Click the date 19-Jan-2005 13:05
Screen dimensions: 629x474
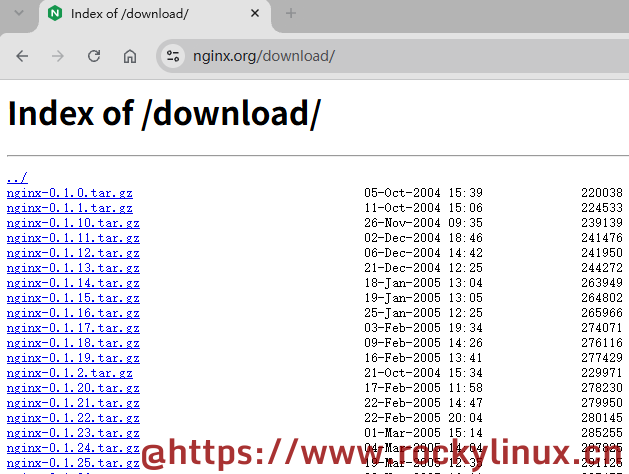(x=424, y=298)
